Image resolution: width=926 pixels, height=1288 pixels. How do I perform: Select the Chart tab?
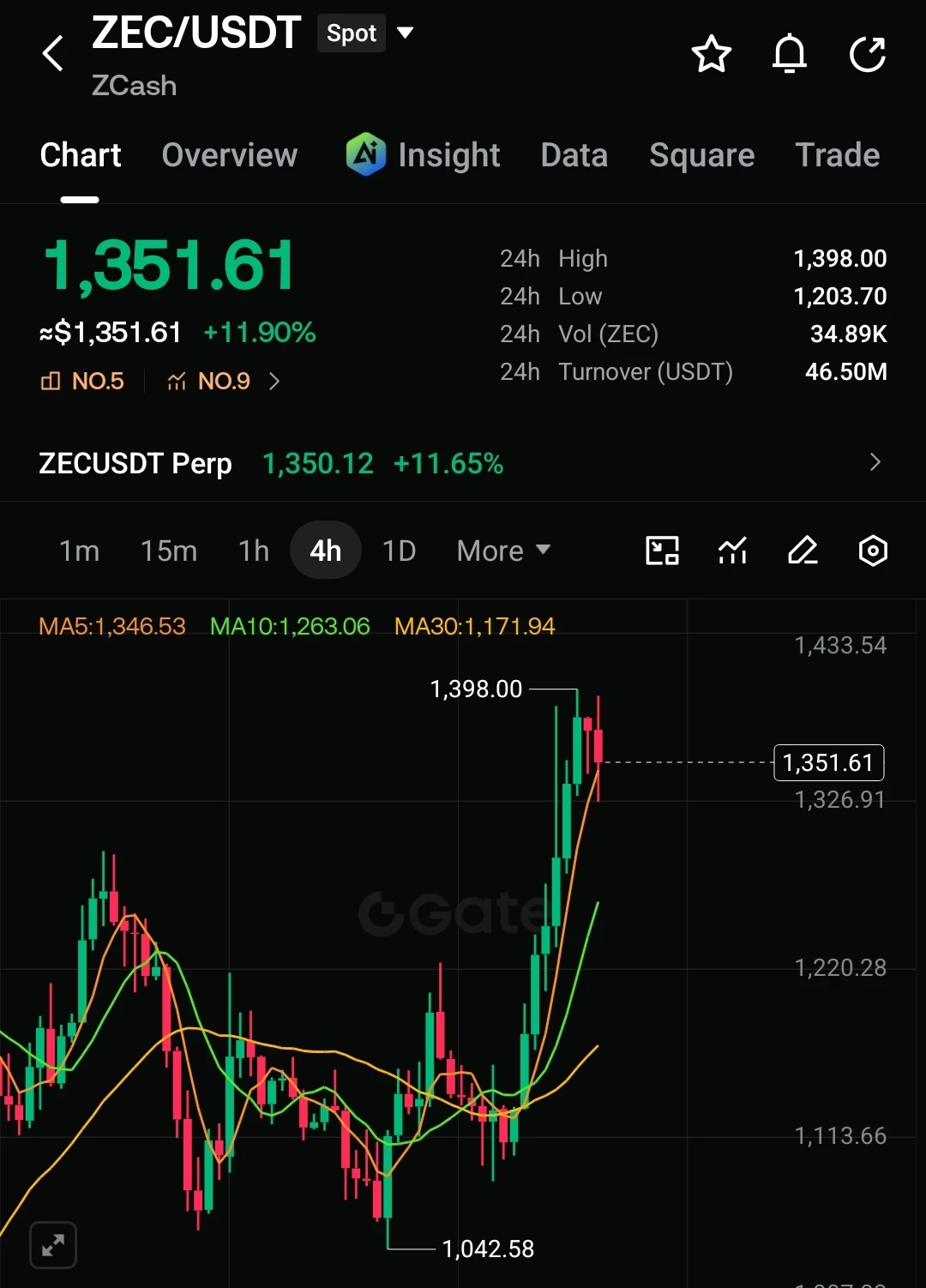[81, 155]
